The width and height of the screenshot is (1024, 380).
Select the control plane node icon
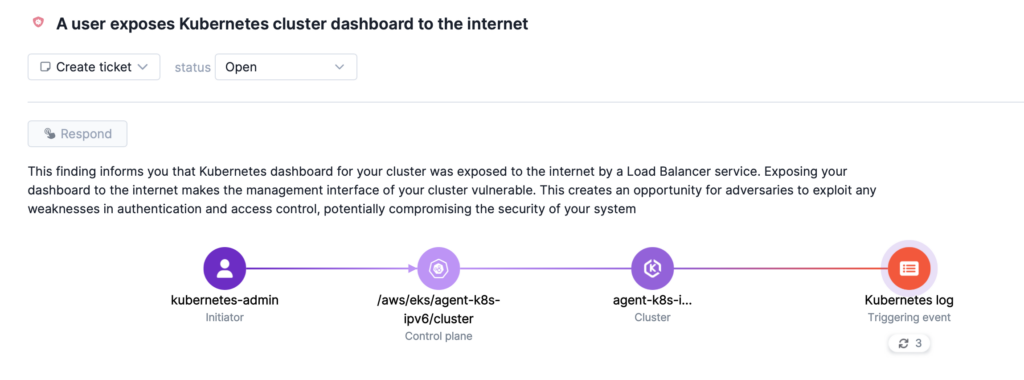click(x=439, y=268)
